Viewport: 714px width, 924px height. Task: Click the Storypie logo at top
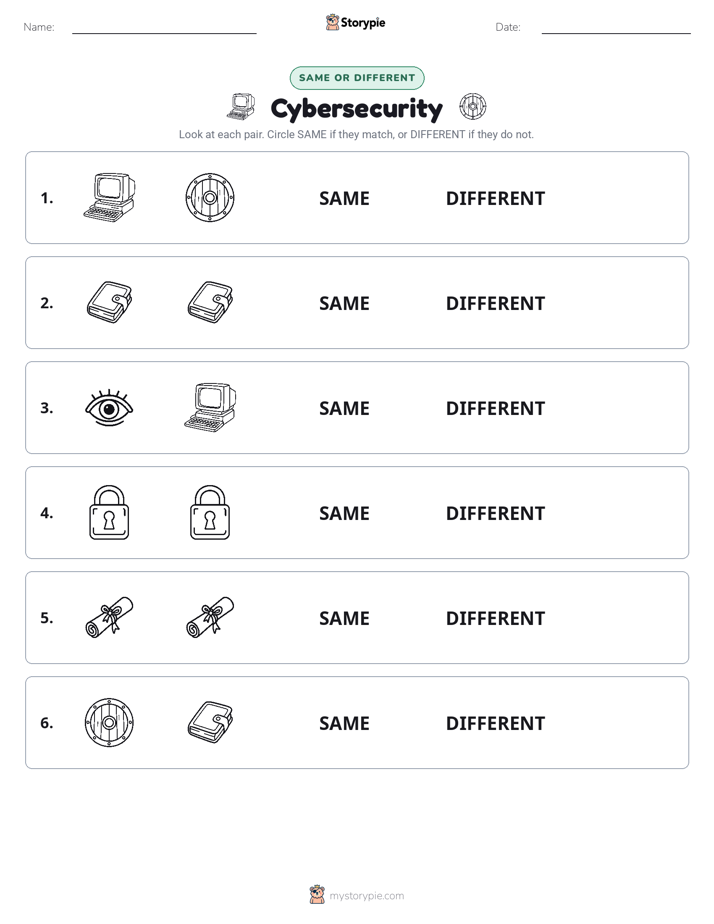point(356,22)
